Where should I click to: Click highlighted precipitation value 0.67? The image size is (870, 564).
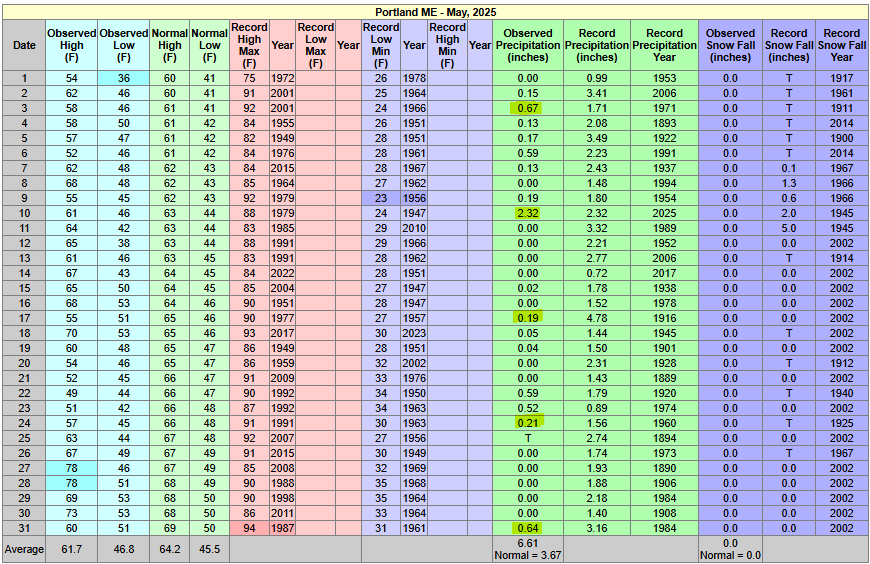point(528,108)
